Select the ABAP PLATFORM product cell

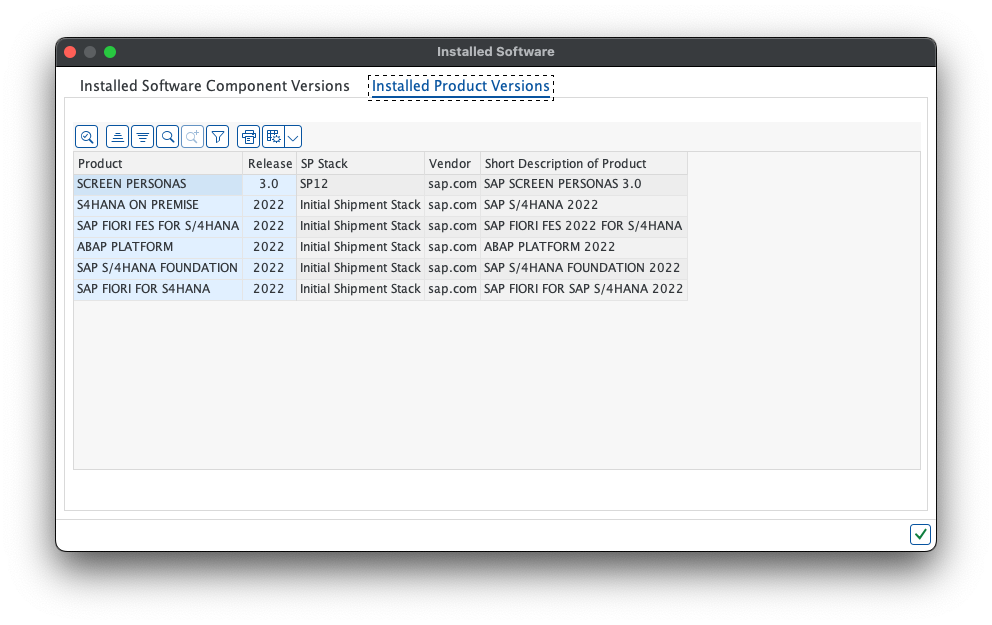(x=158, y=247)
